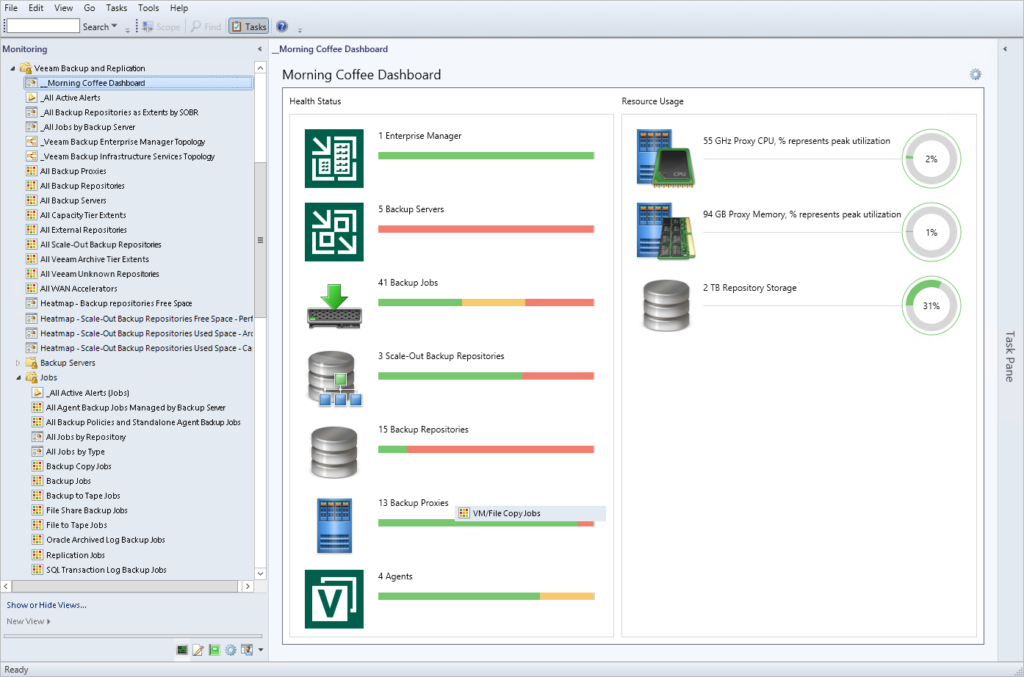Open the Morning Coffee Dashboard settings gear

[x=975, y=74]
